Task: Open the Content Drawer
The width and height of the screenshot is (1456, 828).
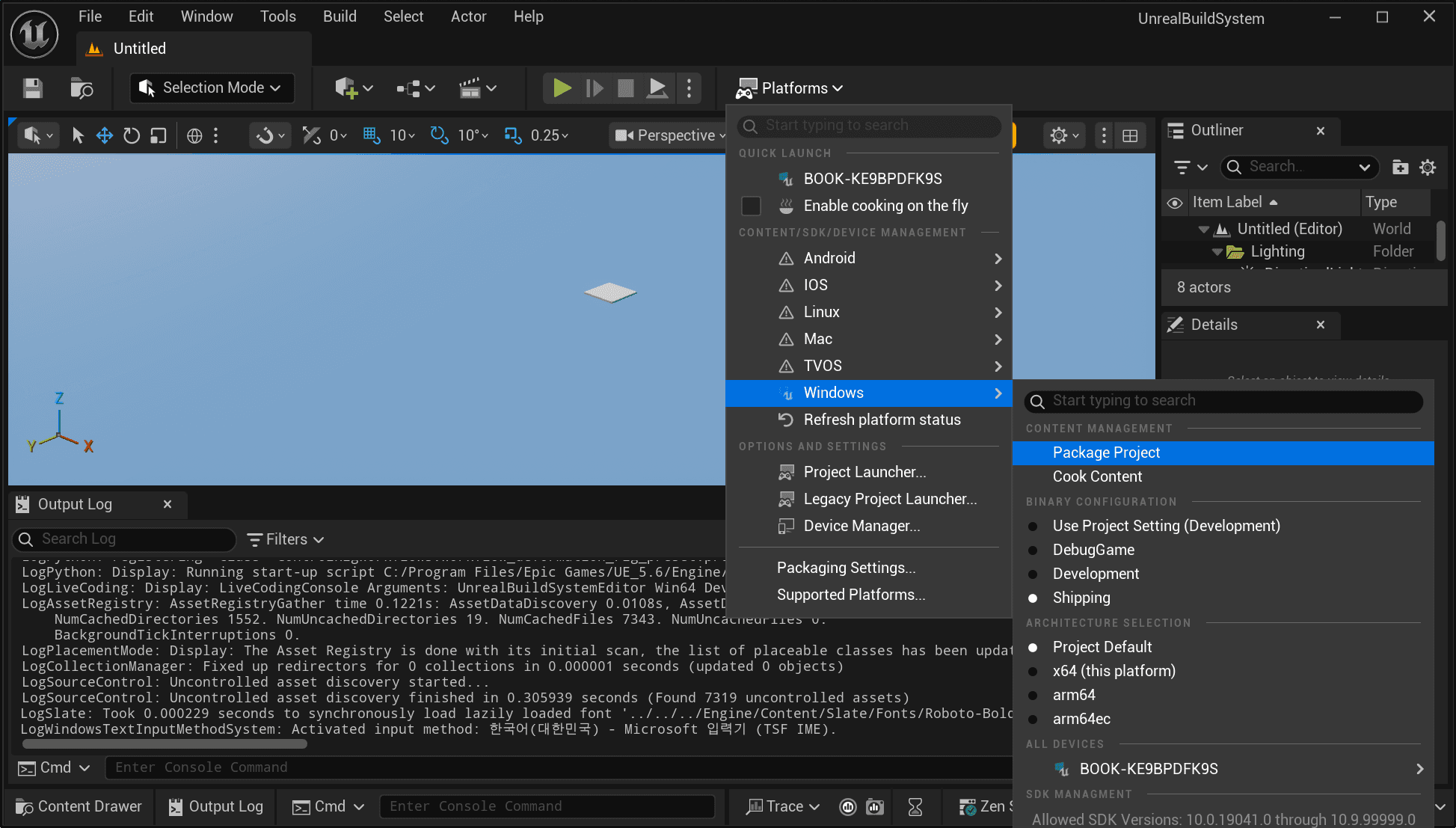Action: pyautogui.click(x=79, y=806)
